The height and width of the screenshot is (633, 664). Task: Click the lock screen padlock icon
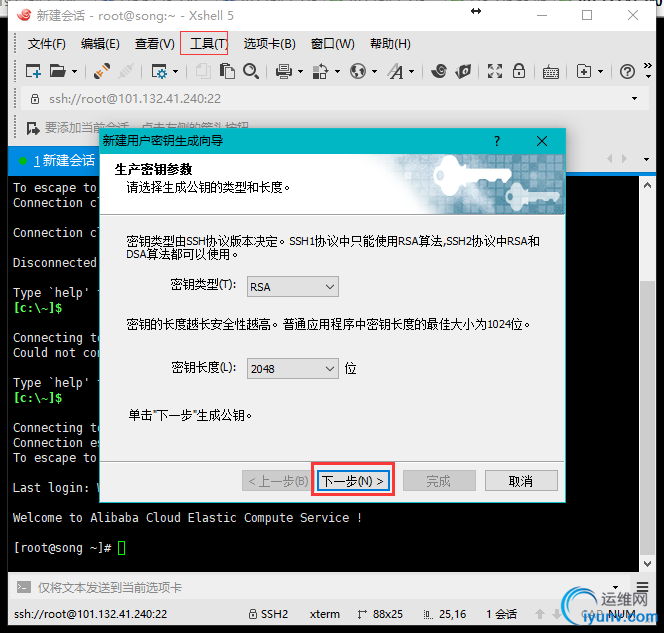(519, 71)
